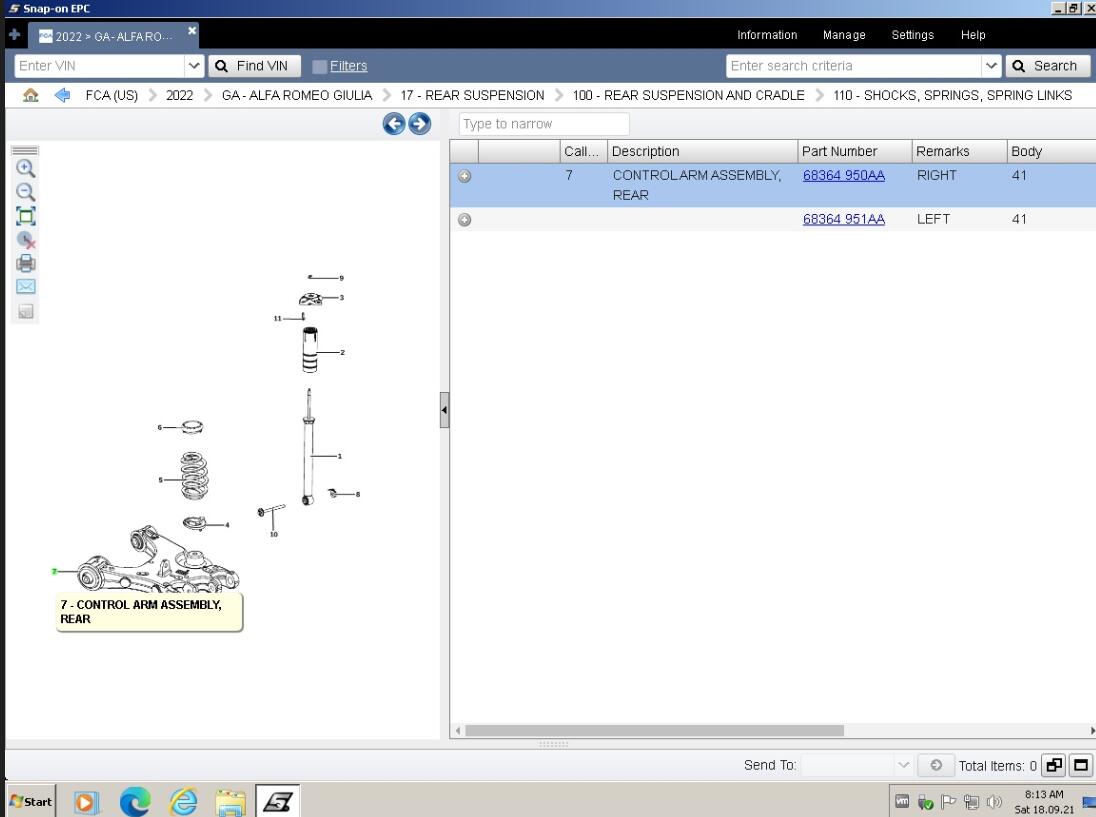Click the disabled image tool icon
The width and height of the screenshot is (1096, 817).
25,311
